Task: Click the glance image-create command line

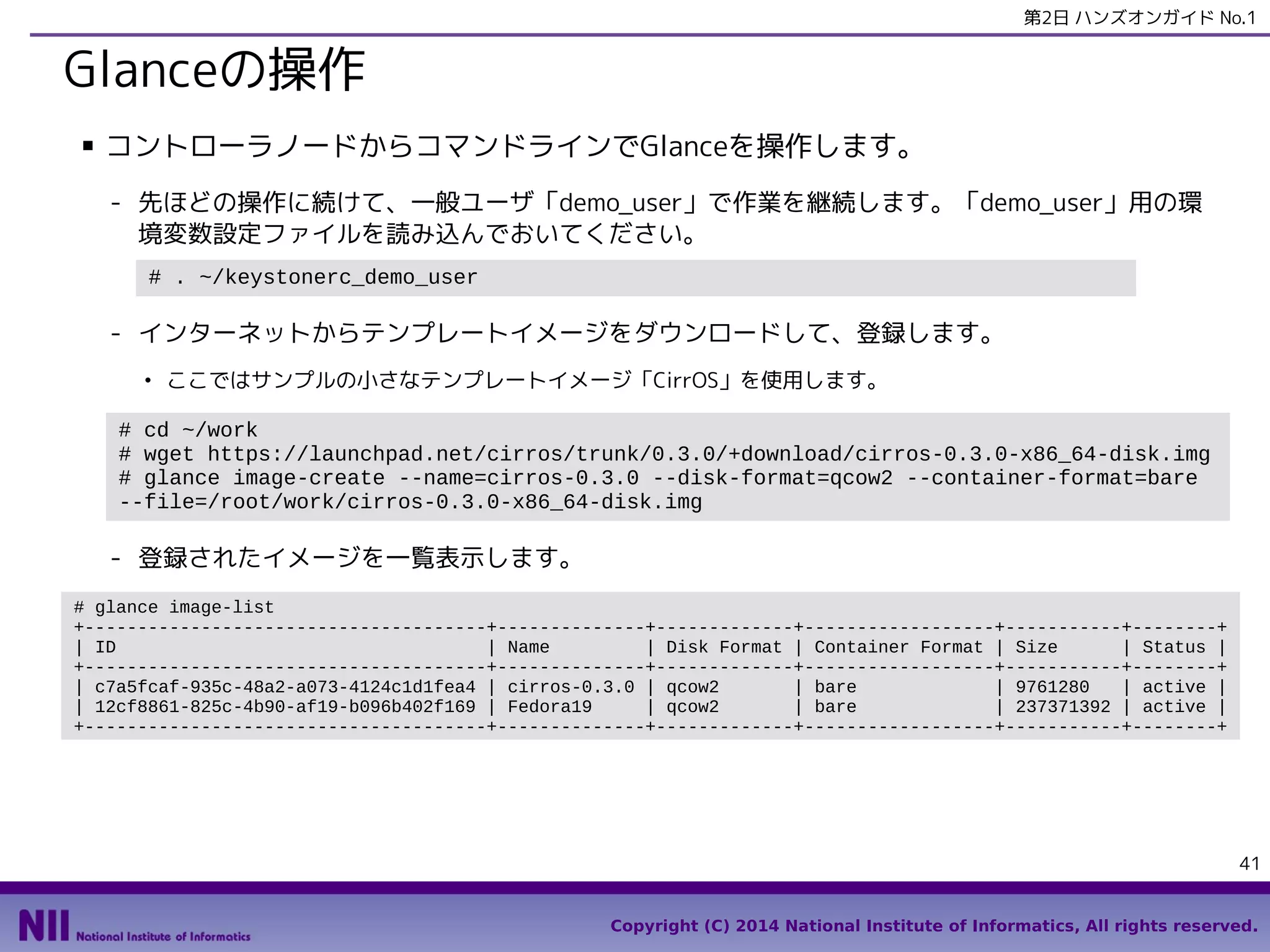Action: [x=657, y=478]
